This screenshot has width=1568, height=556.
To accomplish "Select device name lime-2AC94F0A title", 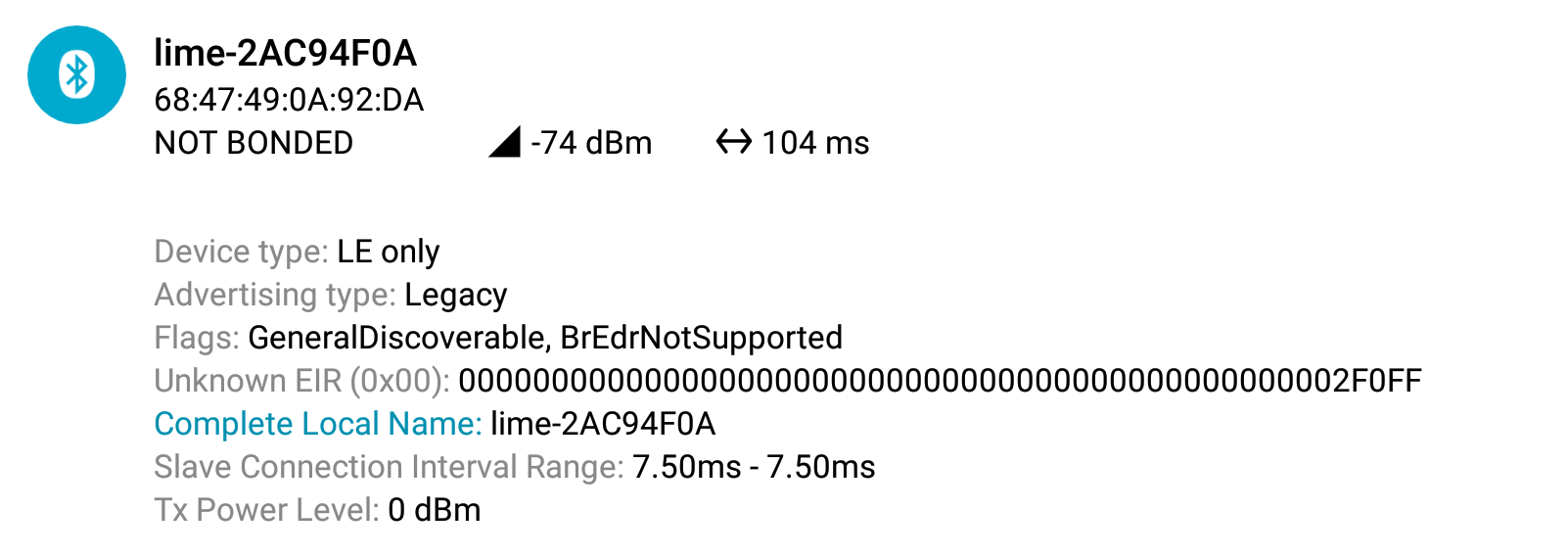I will 286,53.
